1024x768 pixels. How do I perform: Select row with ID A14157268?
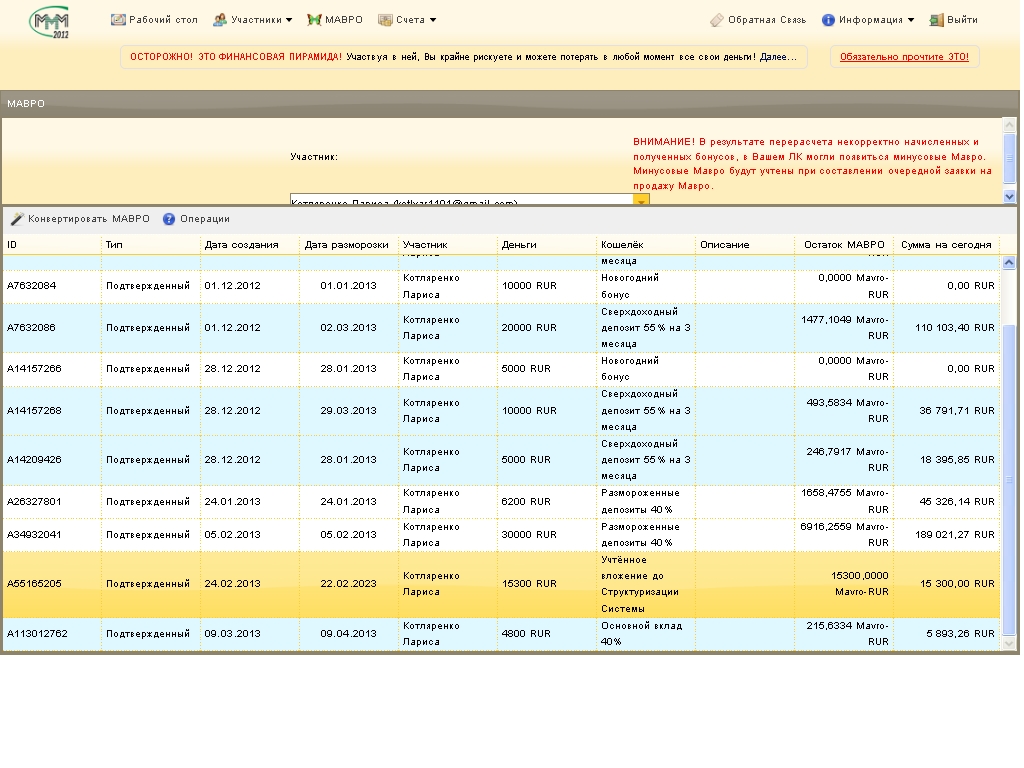click(501, 411)
